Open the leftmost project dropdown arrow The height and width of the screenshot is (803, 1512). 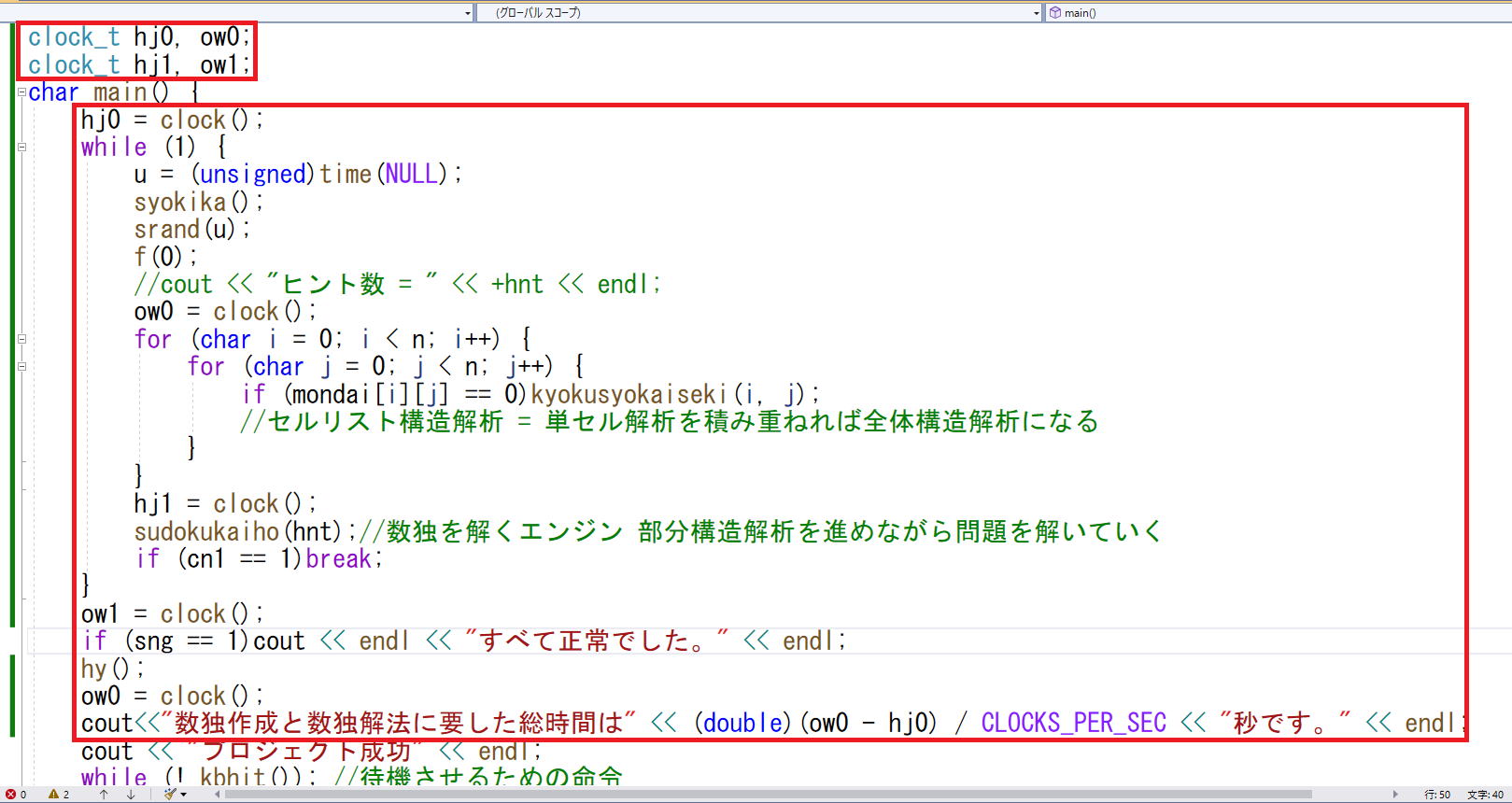pos(468,12)
